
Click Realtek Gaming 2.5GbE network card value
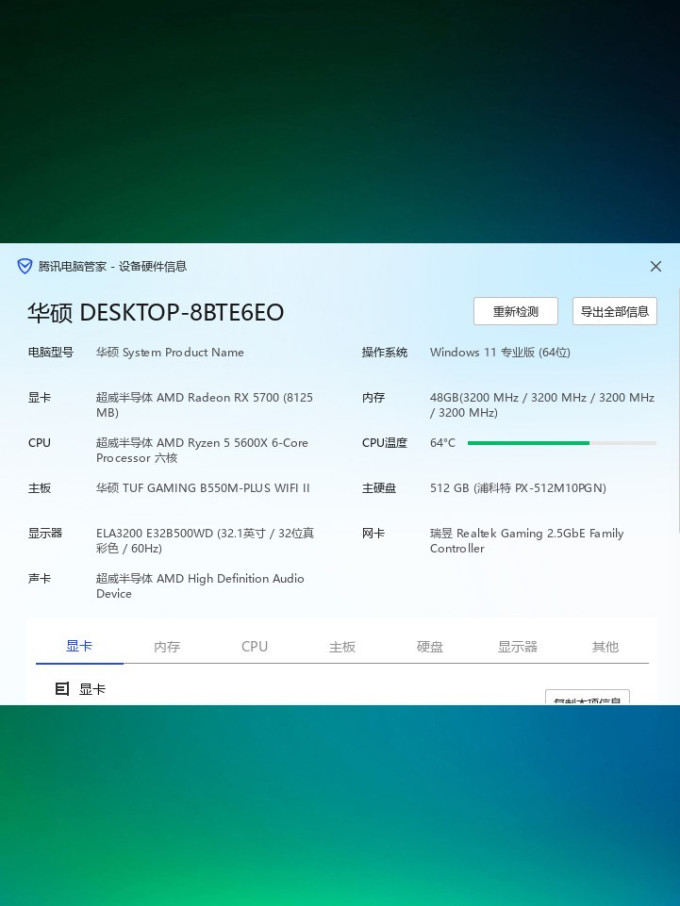pyautogui.click(x=527, y=541)
